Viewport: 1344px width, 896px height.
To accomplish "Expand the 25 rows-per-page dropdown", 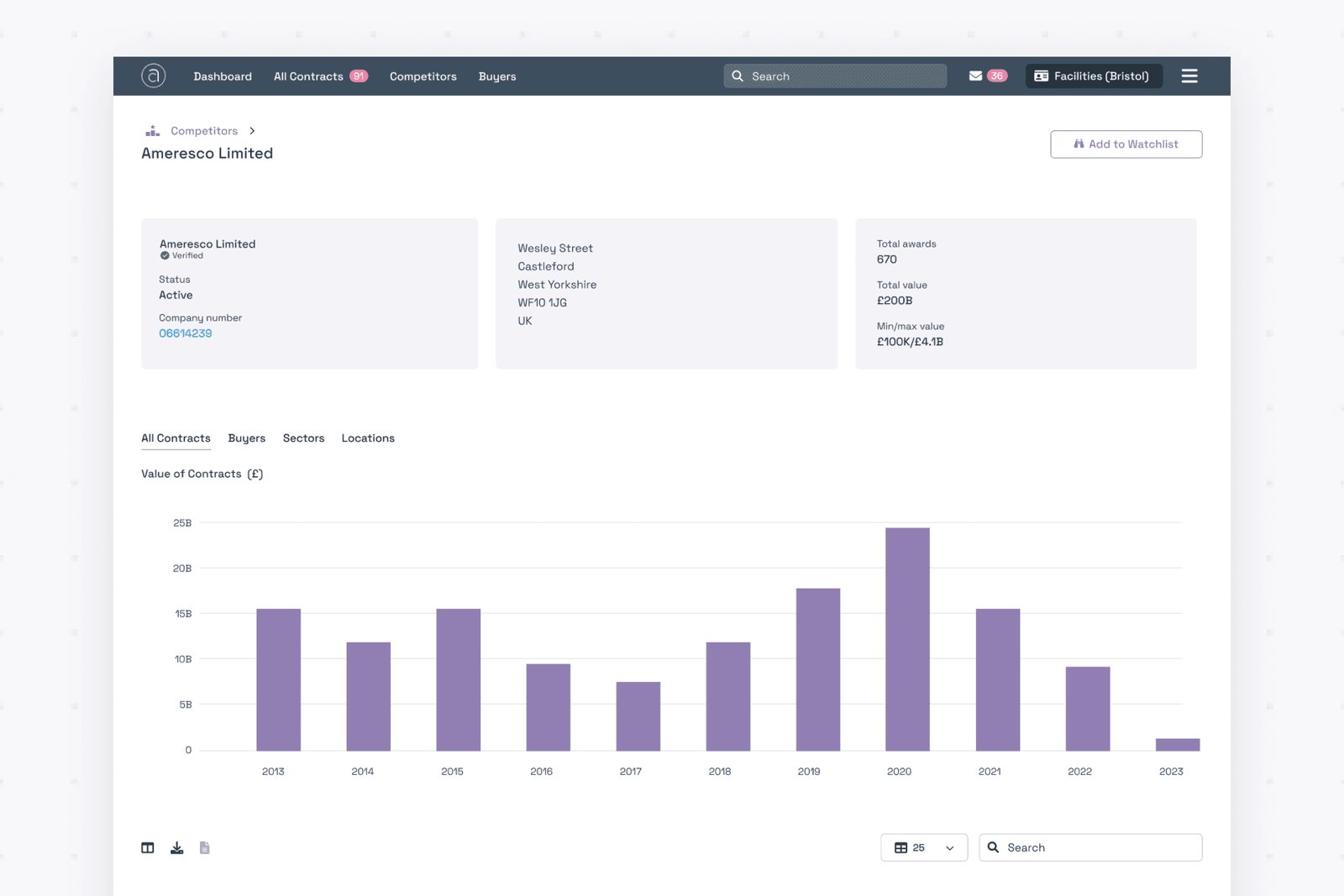I will click(924, 847).
